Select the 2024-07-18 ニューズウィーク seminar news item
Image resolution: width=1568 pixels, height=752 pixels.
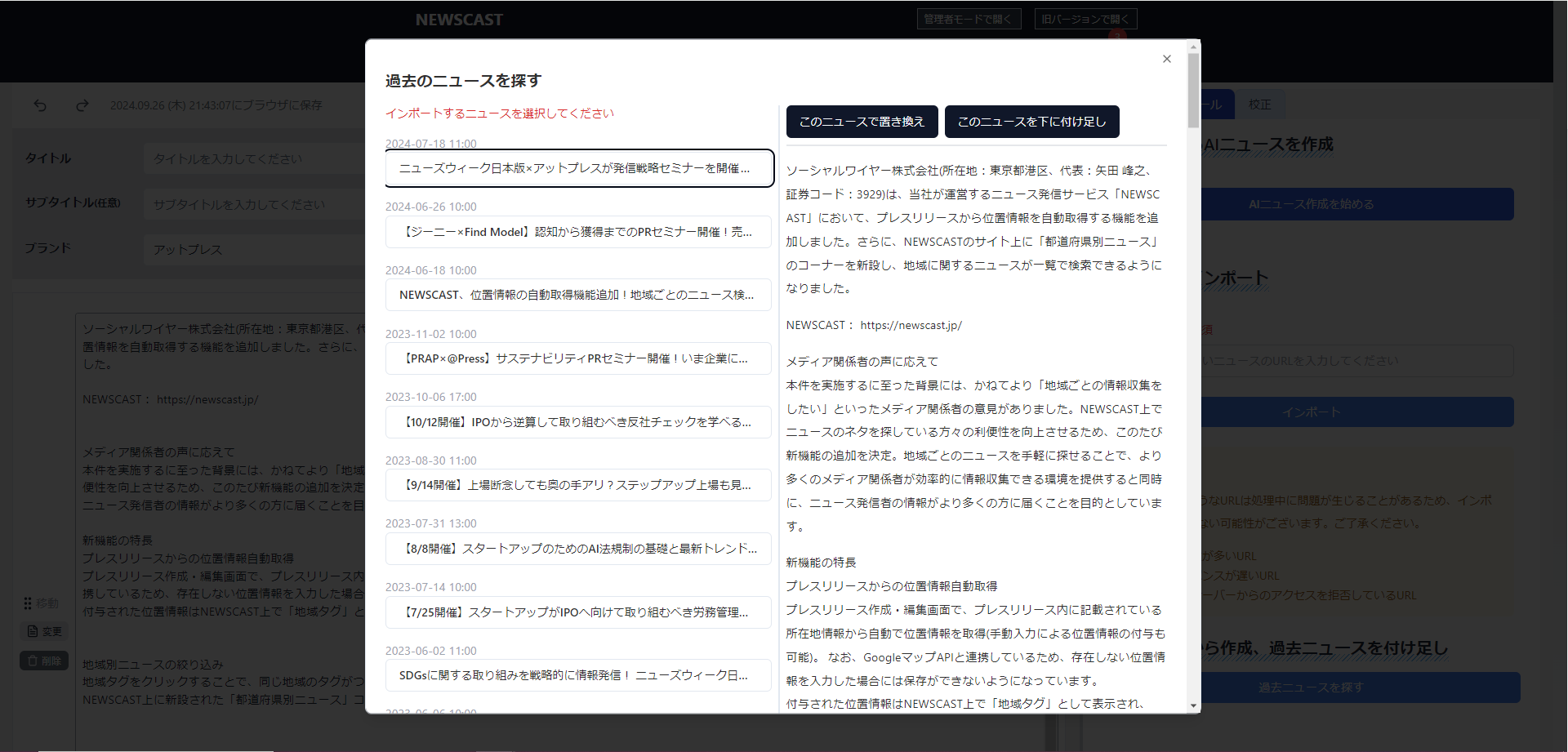578,168
